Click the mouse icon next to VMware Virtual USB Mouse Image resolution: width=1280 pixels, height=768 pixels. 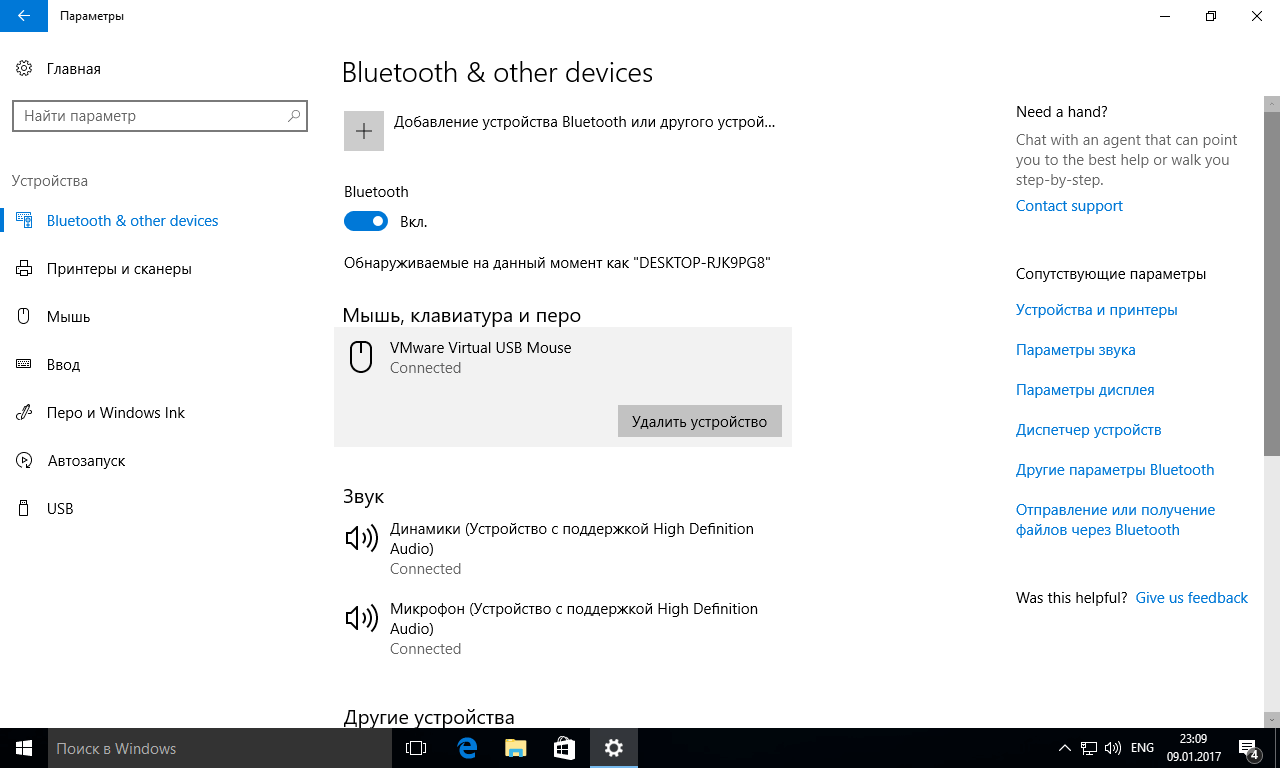(x=360, y=357)
